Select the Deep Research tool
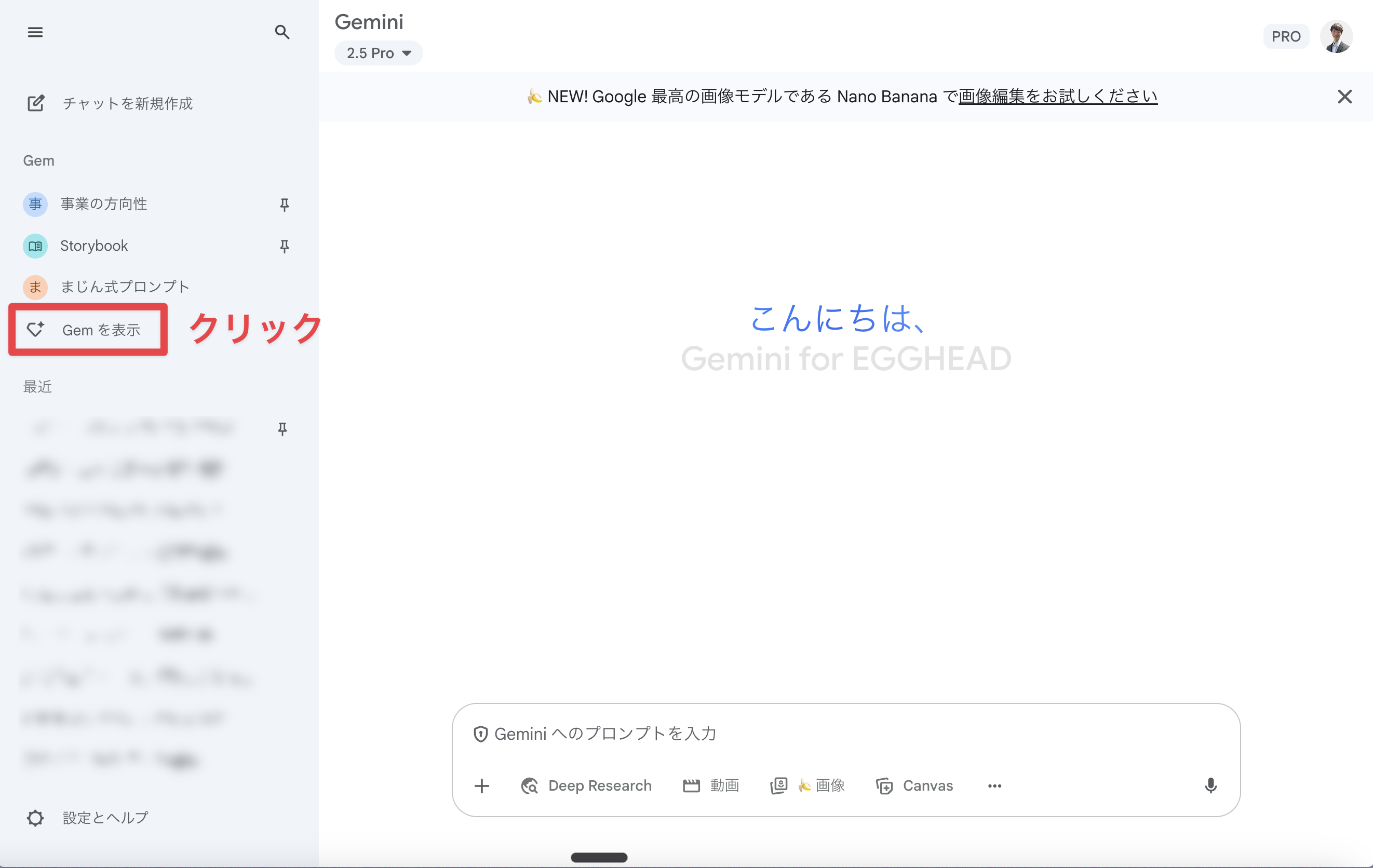This screenshot has height=868, width=1373. (586, 786)
